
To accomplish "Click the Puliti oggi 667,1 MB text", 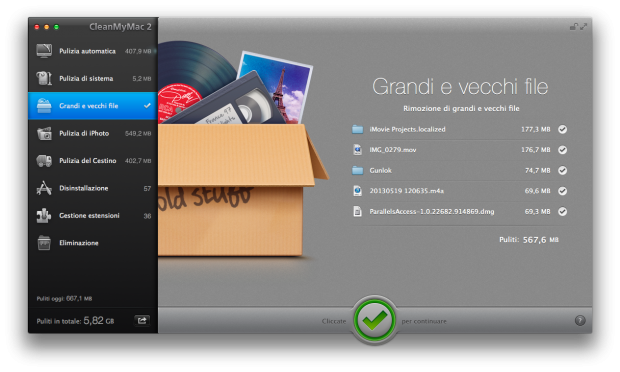I will [64, 298].
